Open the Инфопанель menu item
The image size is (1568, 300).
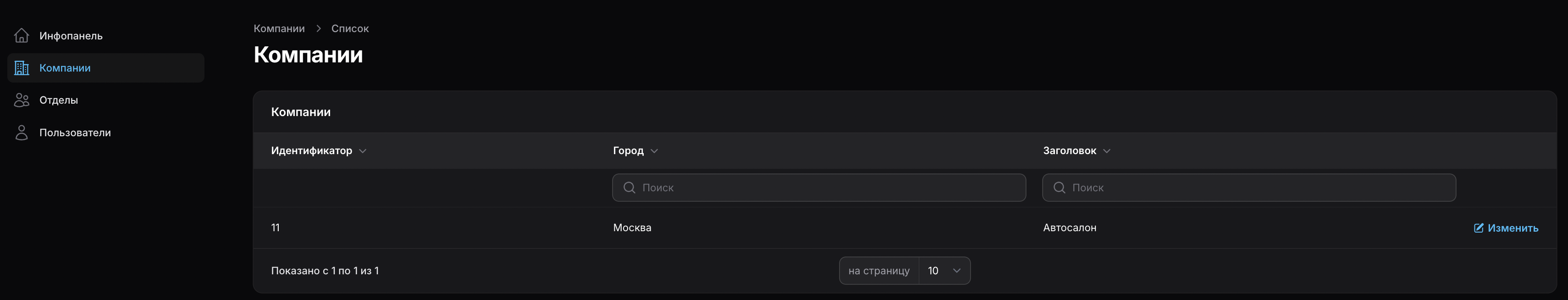[71, 36]
